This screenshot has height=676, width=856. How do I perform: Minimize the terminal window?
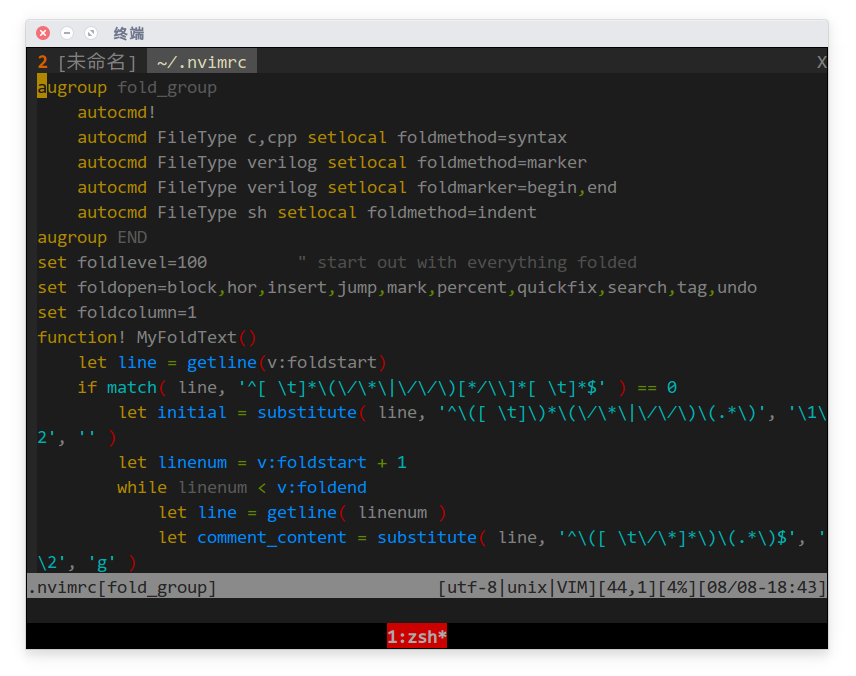tap(67, 33)
